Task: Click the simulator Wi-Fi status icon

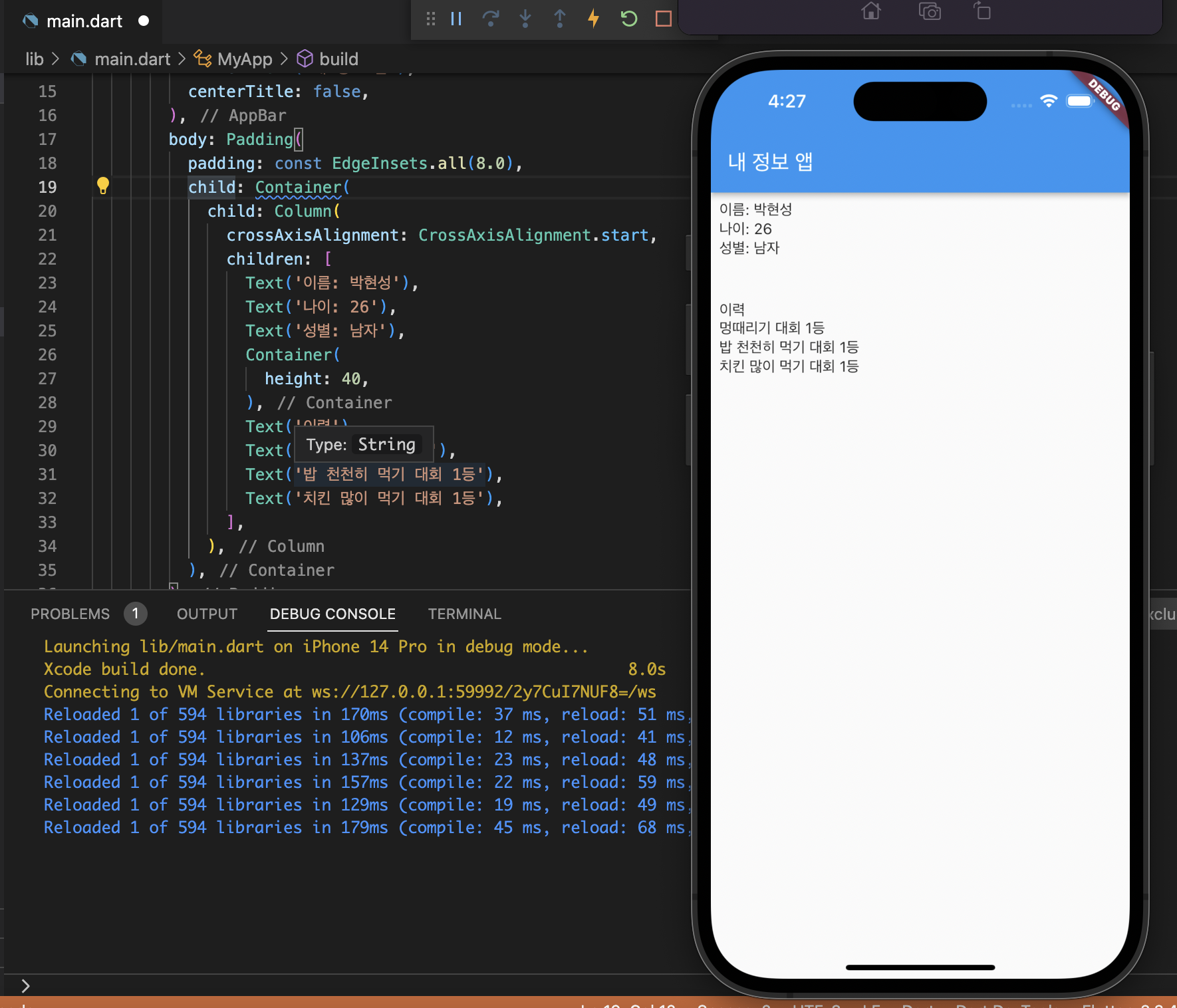Action: coord(1049,101)
